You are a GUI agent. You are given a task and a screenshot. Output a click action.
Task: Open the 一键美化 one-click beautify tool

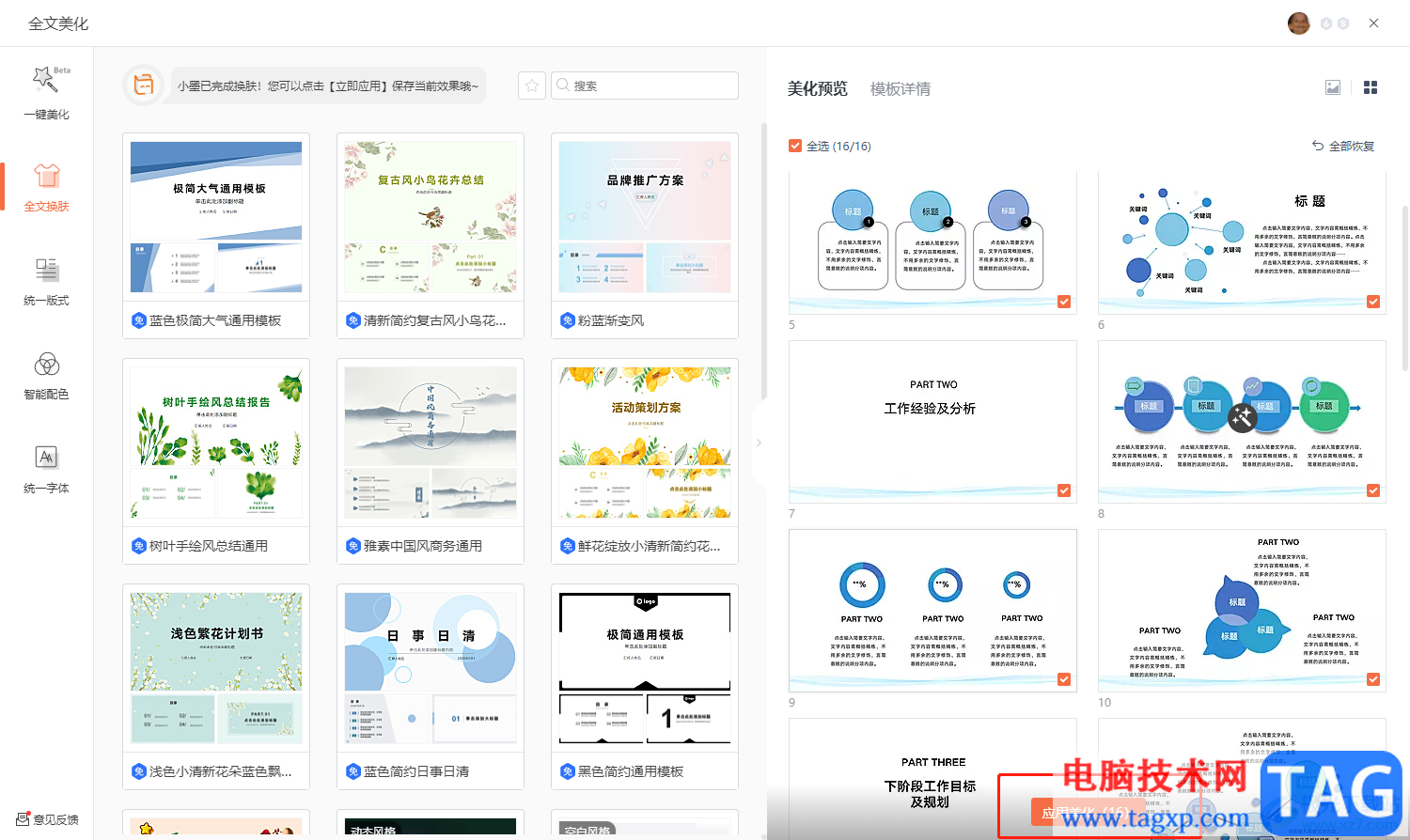click(46, 93)
